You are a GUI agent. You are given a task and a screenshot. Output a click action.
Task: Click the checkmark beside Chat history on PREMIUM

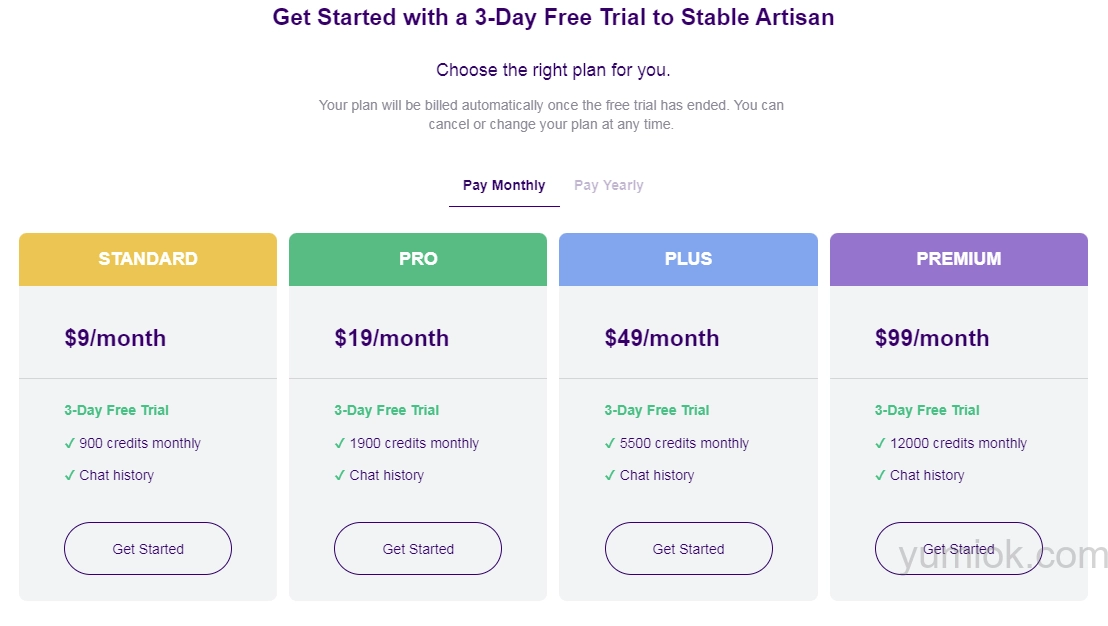pyautogui.click(x=880, y=475)
